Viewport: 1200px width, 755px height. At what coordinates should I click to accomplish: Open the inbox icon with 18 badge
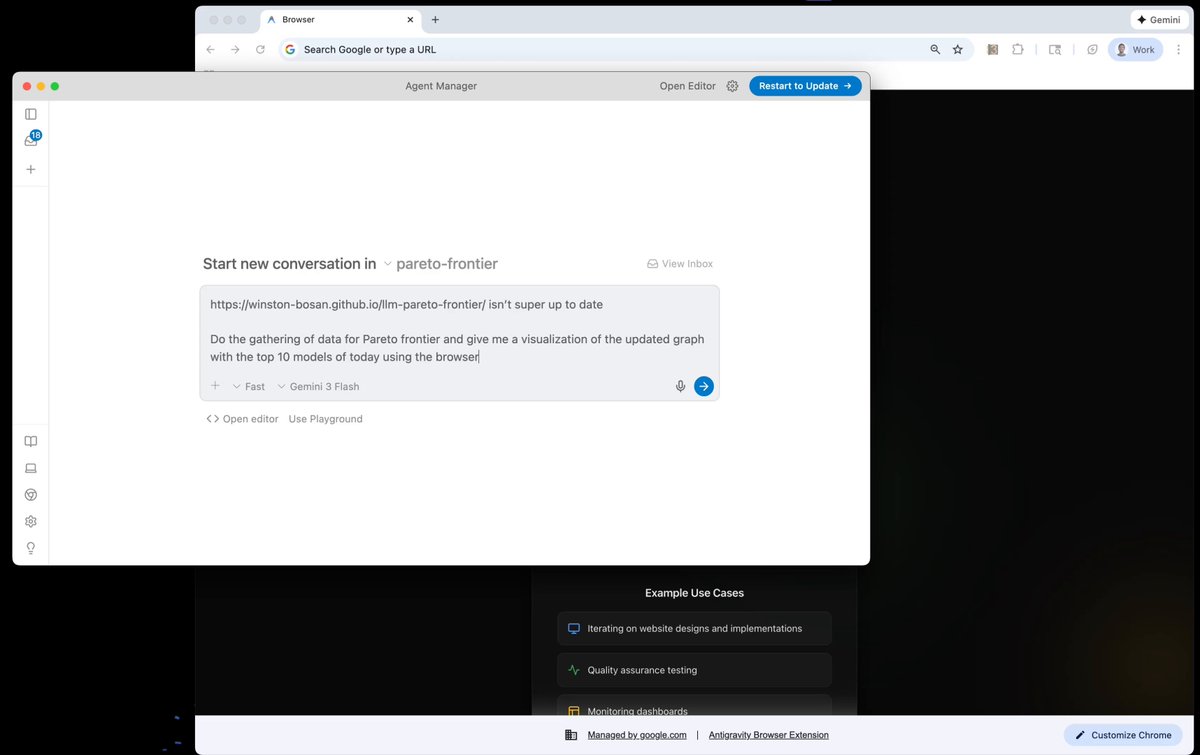point(31,141)
